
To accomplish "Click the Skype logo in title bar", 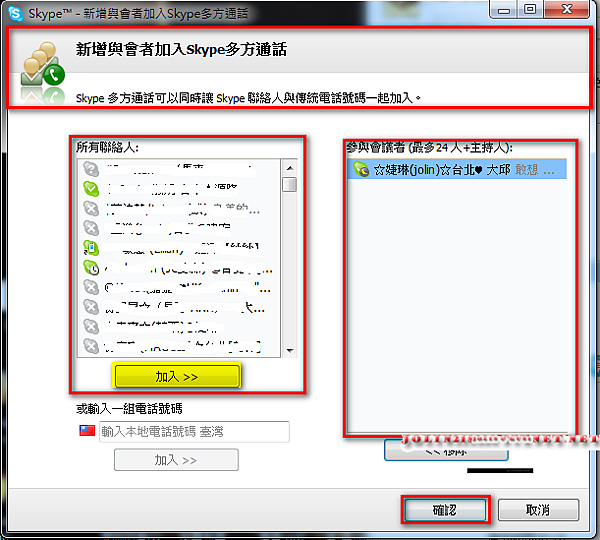I will (16, 13).
